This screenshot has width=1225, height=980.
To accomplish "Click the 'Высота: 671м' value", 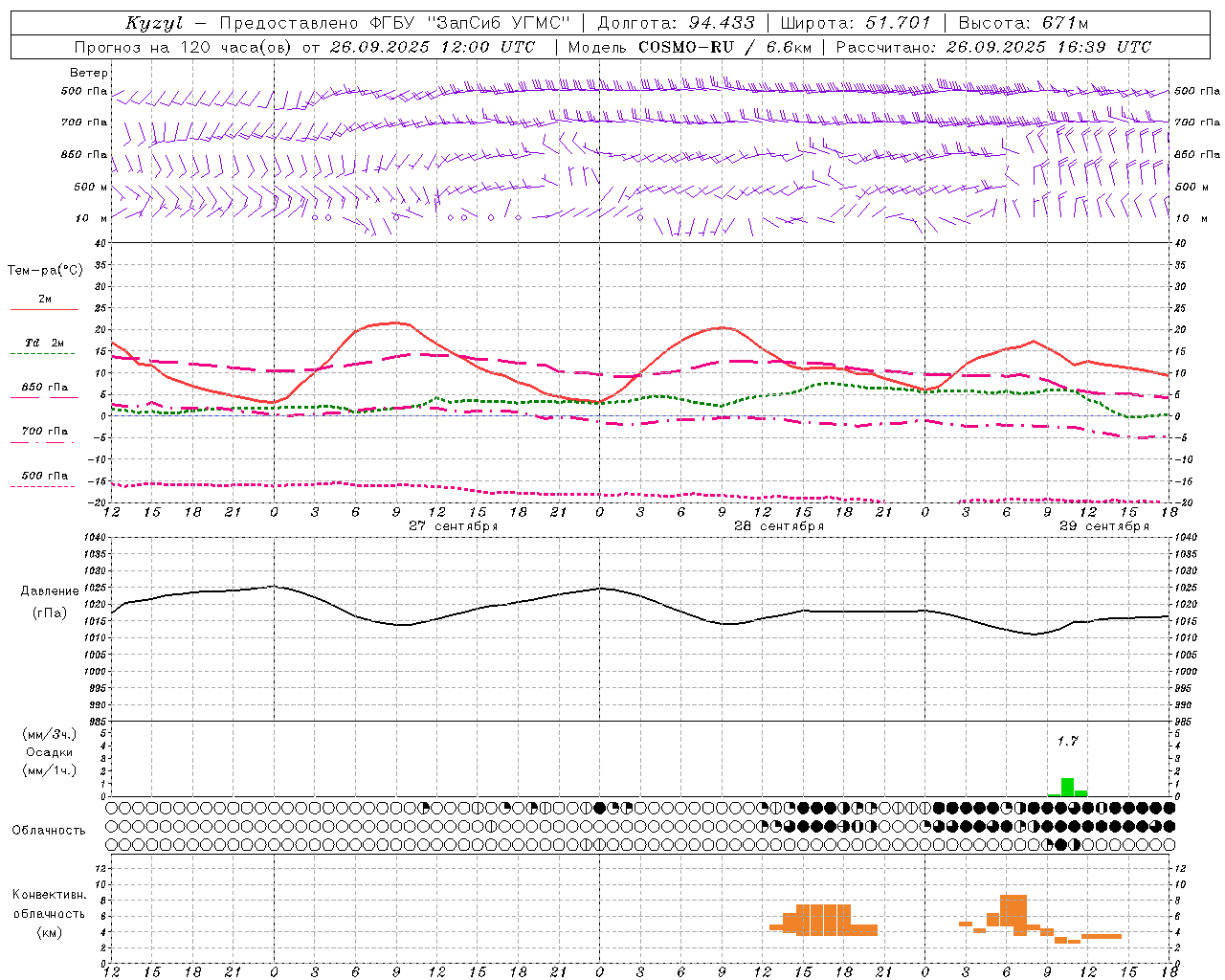I will click(x=1023, y=23).
